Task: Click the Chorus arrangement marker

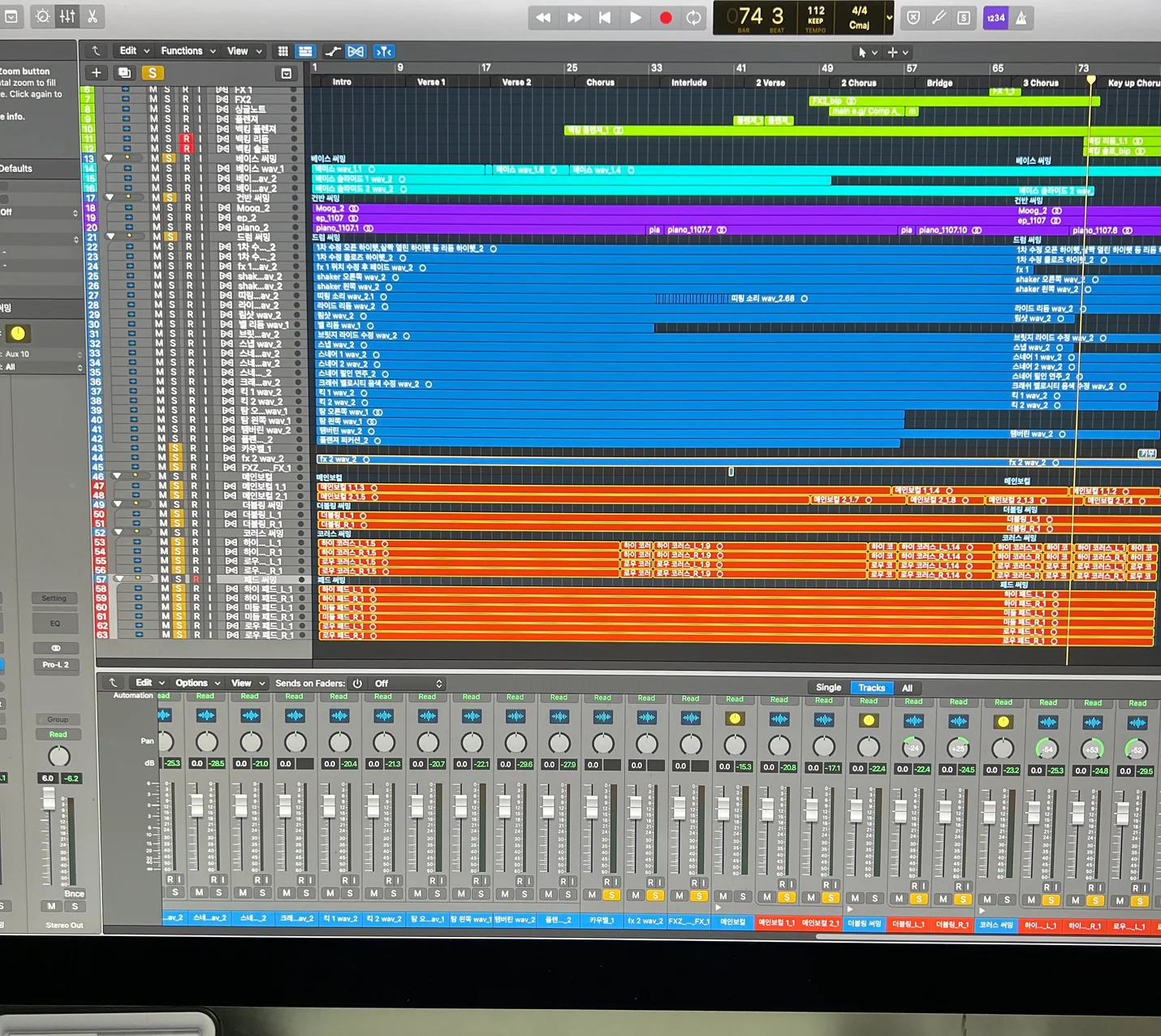Action: [600, 82]
